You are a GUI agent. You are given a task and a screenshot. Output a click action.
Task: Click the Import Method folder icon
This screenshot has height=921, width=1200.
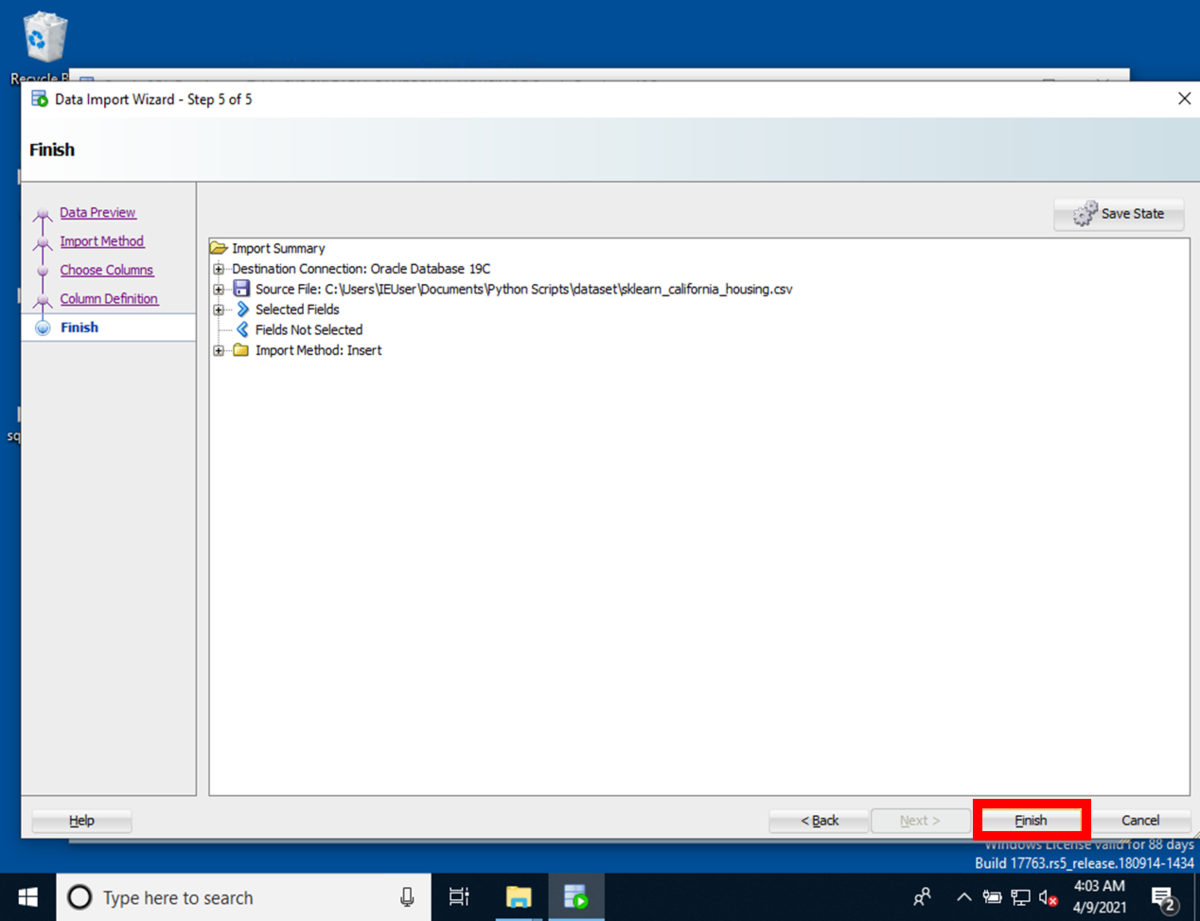pyautogui.click(x=241, y=350)
